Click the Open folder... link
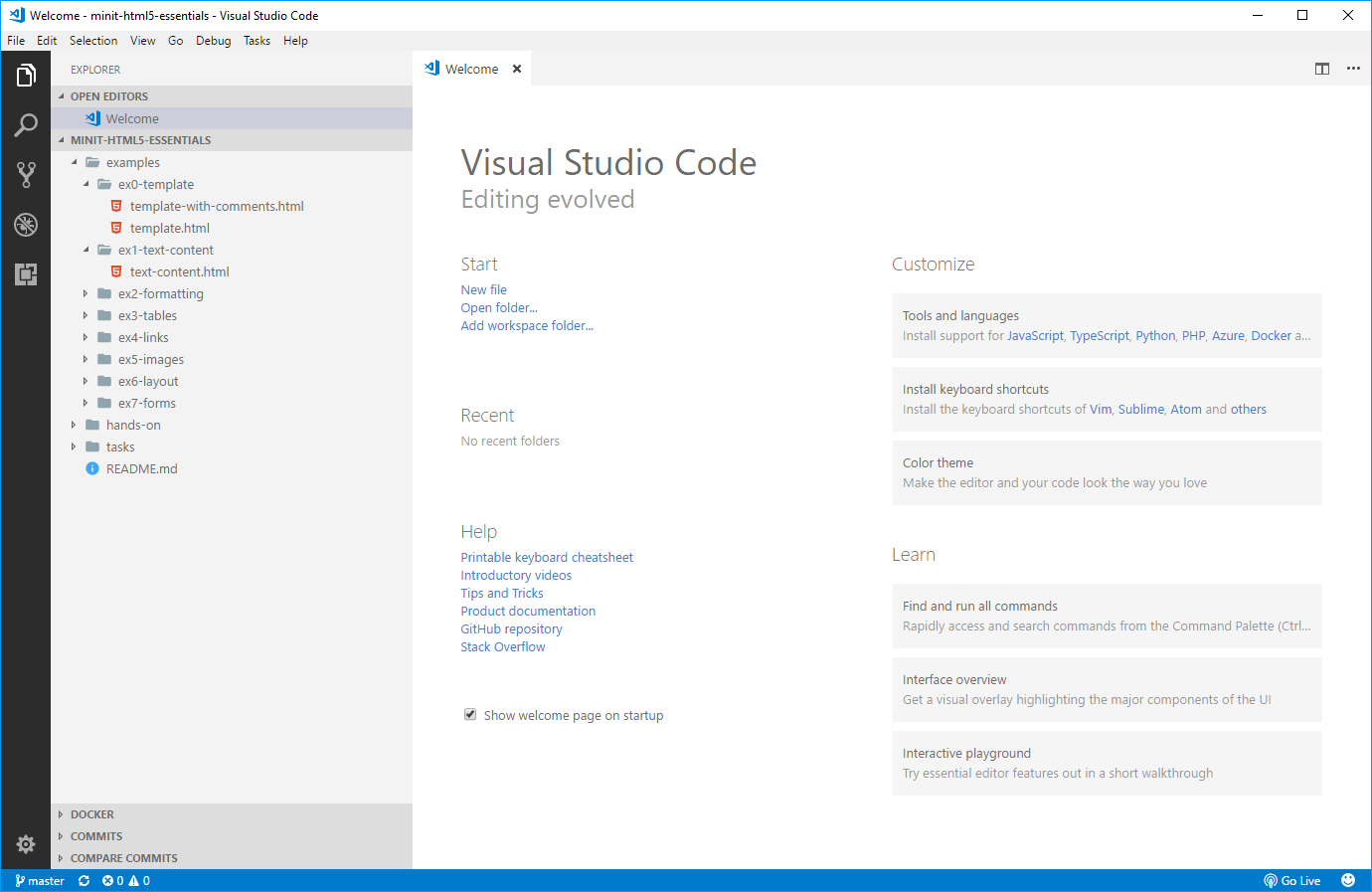 tap(499, 307)
